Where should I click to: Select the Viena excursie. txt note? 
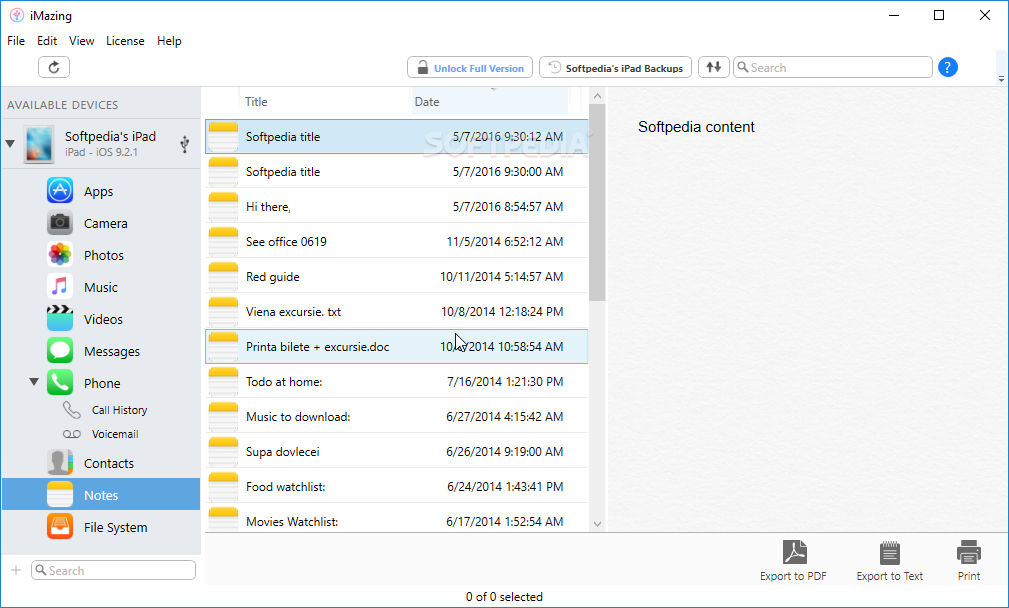click(396, 311)
